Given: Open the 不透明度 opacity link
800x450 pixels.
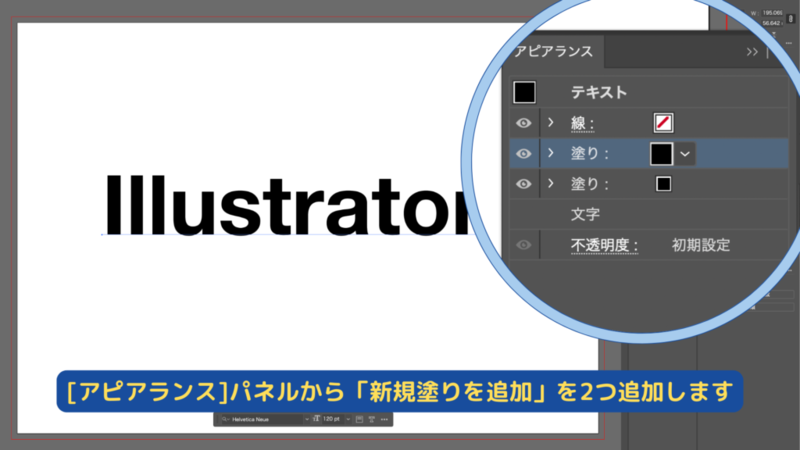Looking at the screenshot, I should pos(604,245).
